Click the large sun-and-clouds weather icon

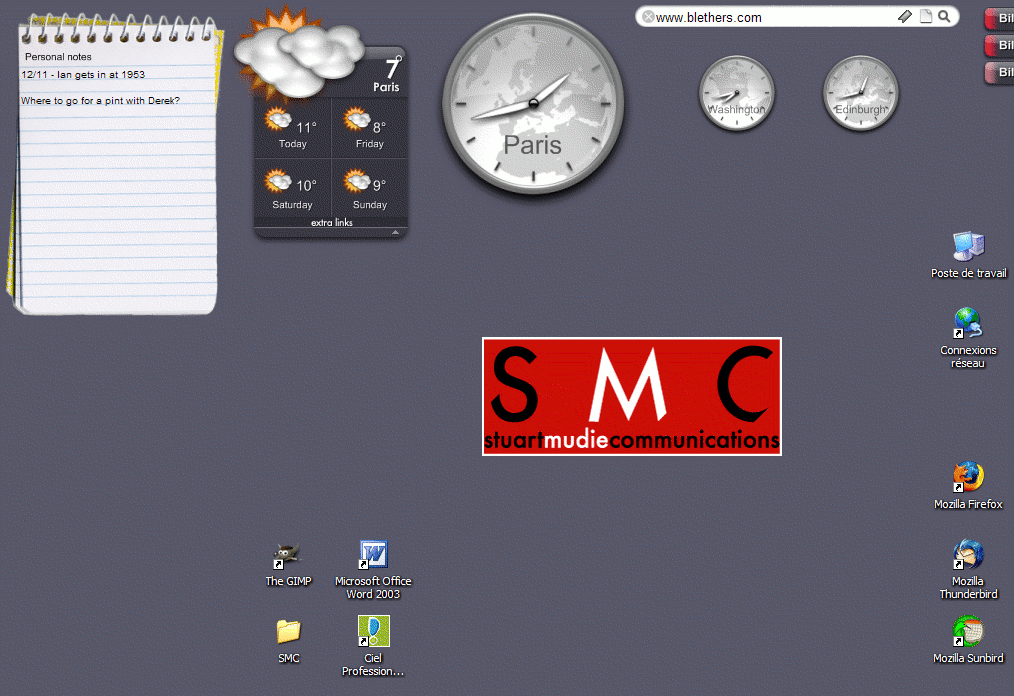pos(297,55)
